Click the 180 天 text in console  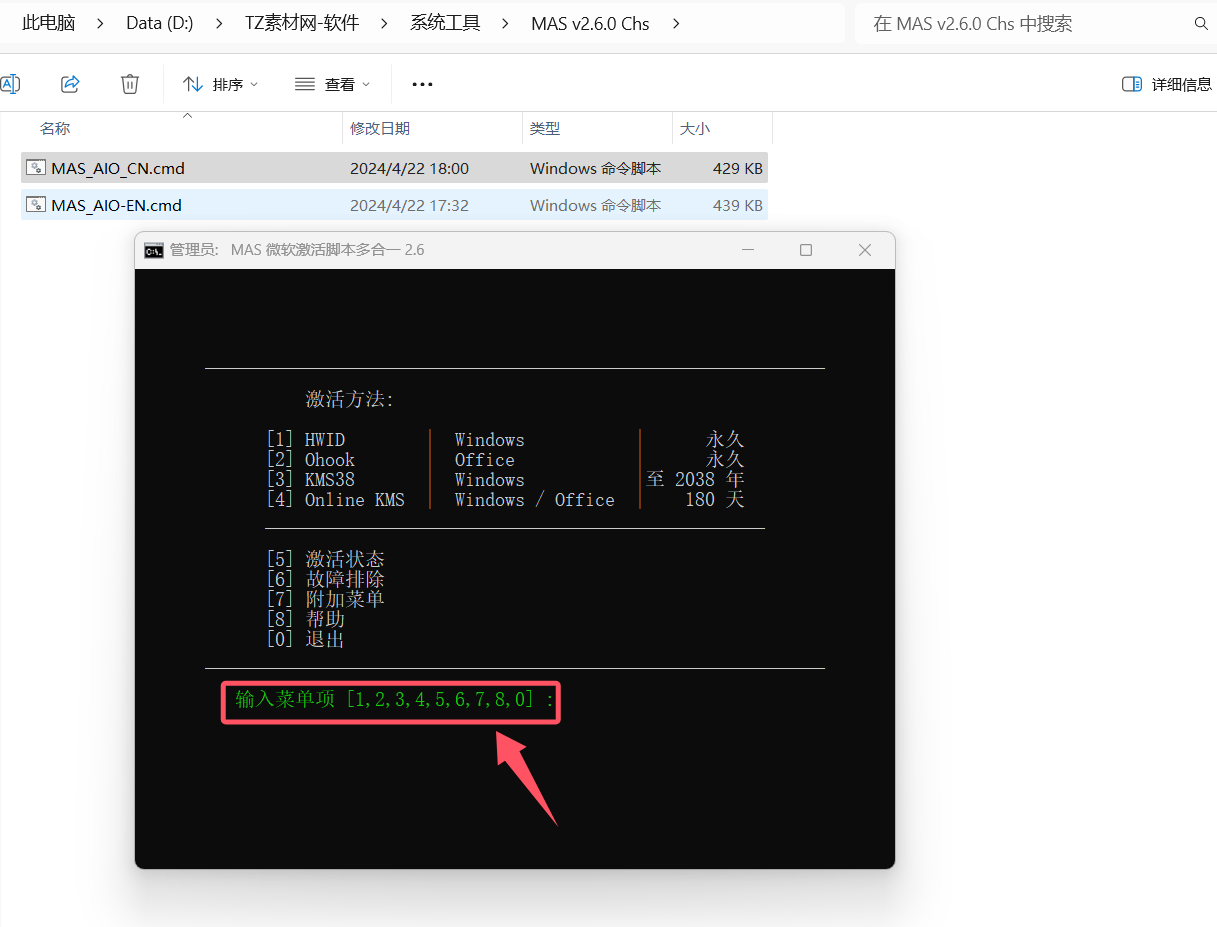click(715, 500)
